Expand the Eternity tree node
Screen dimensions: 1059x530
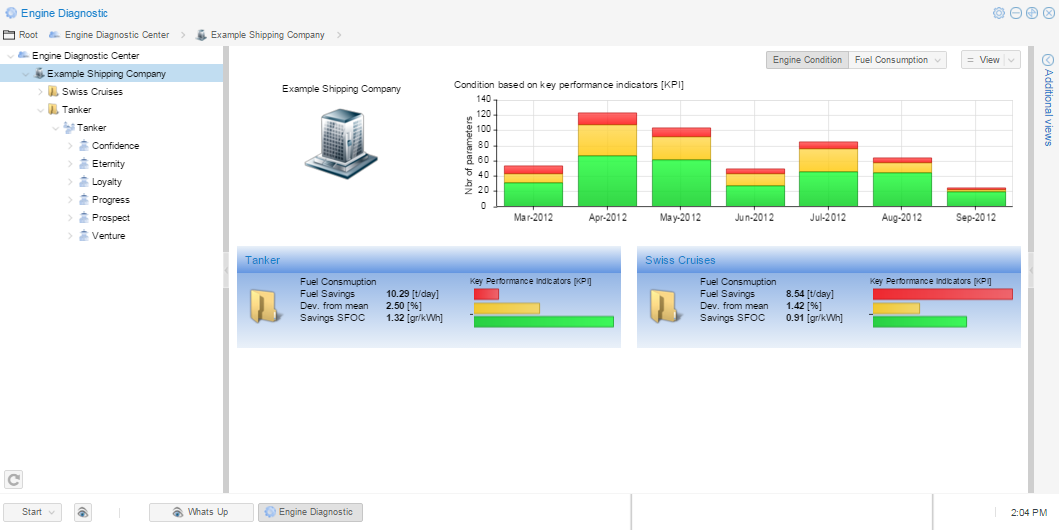[70, 163]
